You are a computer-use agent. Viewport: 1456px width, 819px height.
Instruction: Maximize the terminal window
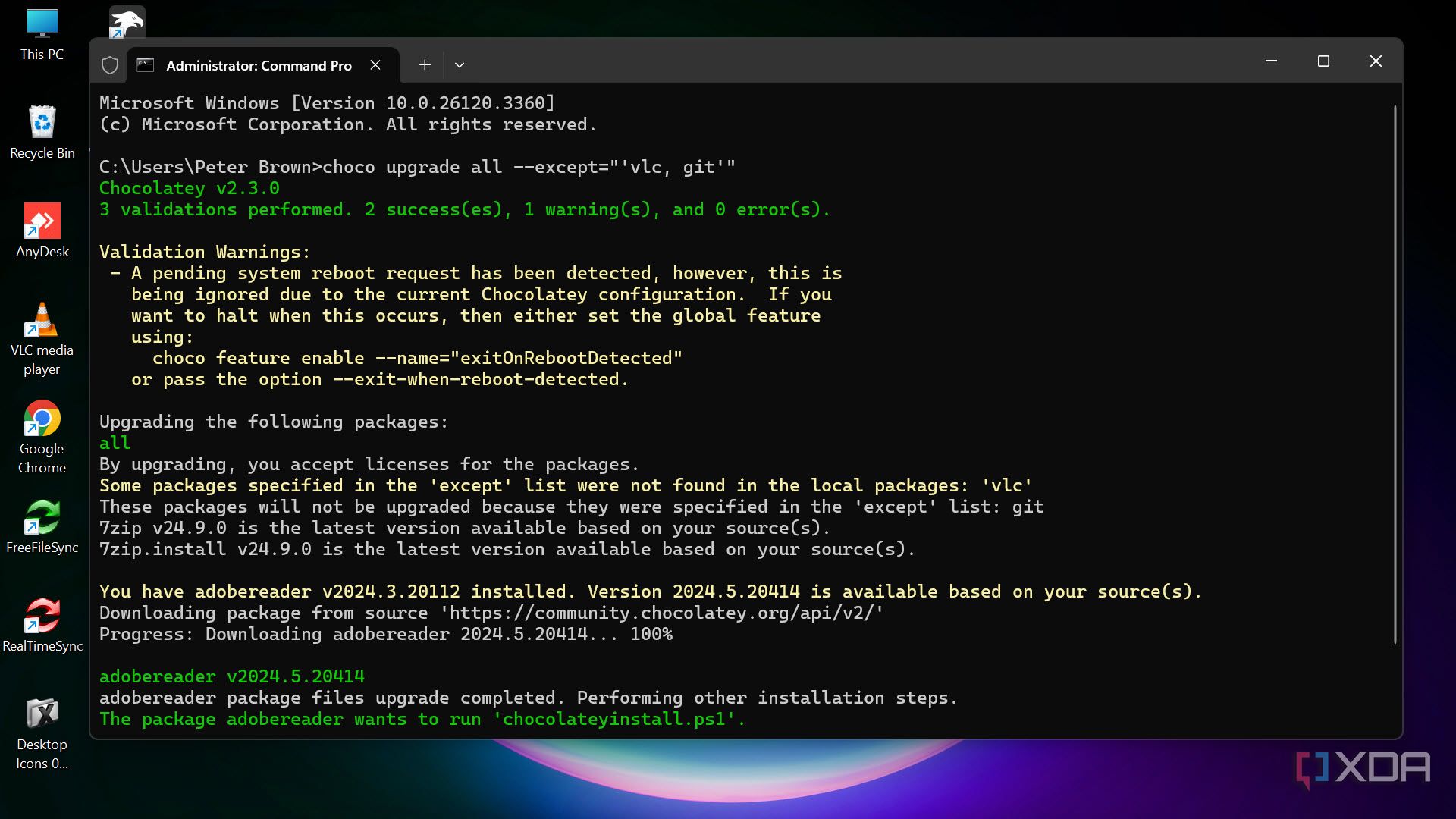[x=1323, y=61]
